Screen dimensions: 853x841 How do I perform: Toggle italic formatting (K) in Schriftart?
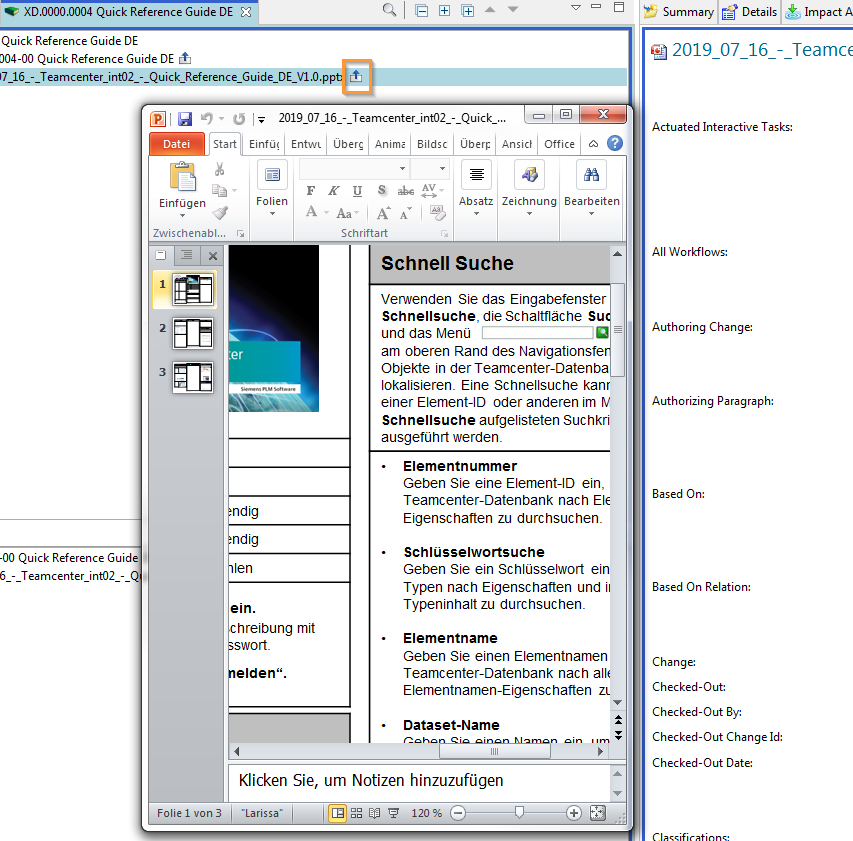coord(334,191)
